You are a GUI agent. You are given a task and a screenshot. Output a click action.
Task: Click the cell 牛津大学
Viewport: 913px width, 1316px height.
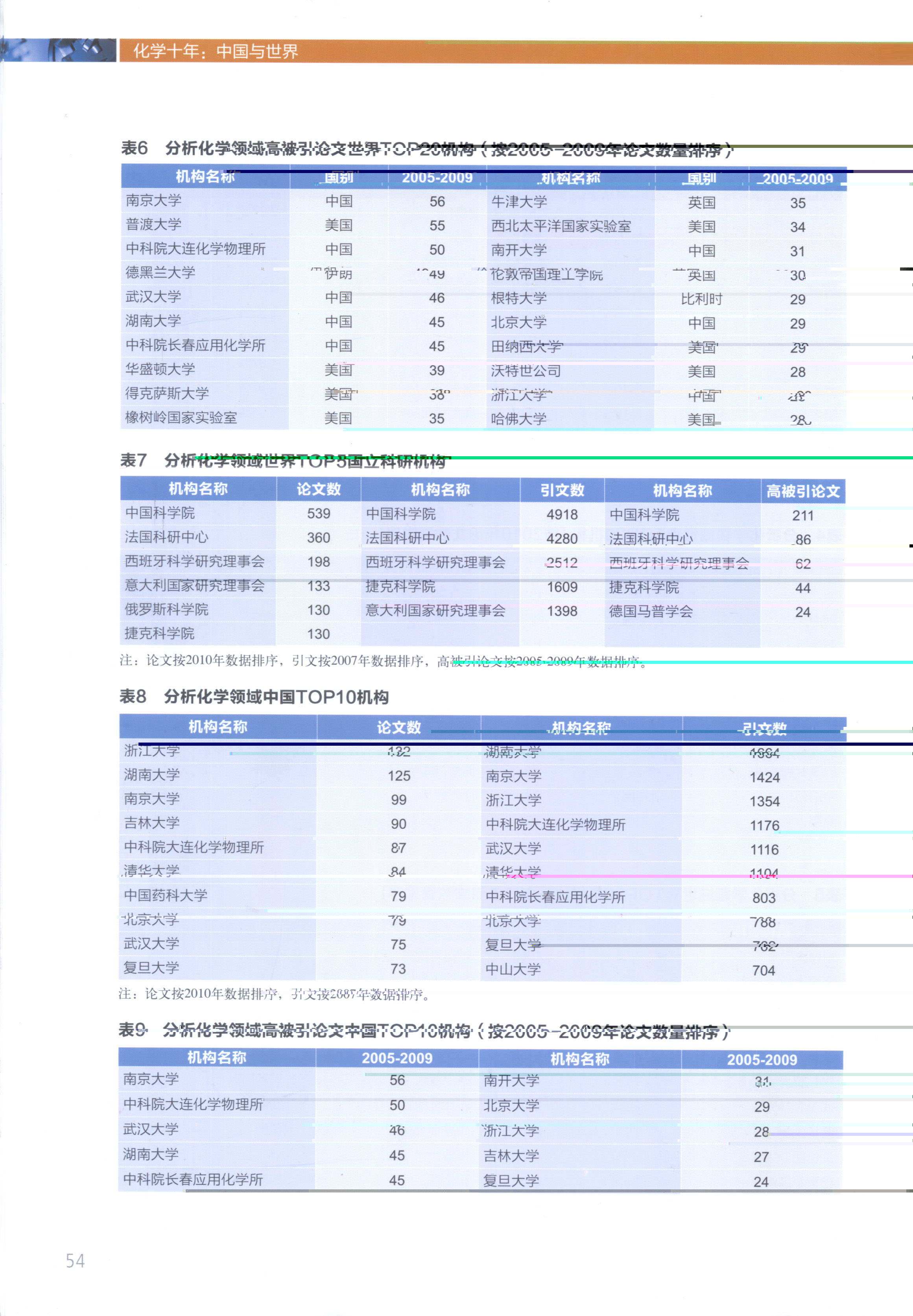[519, 202]
